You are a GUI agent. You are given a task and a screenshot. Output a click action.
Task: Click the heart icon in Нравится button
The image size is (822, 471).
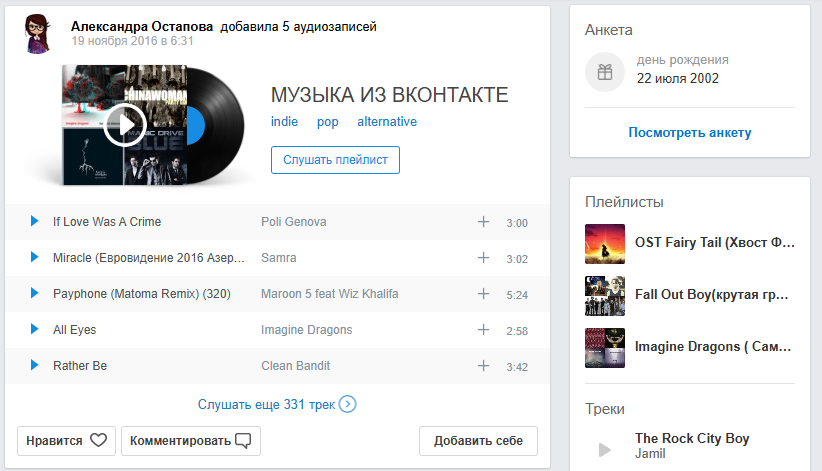coord(99,440)
